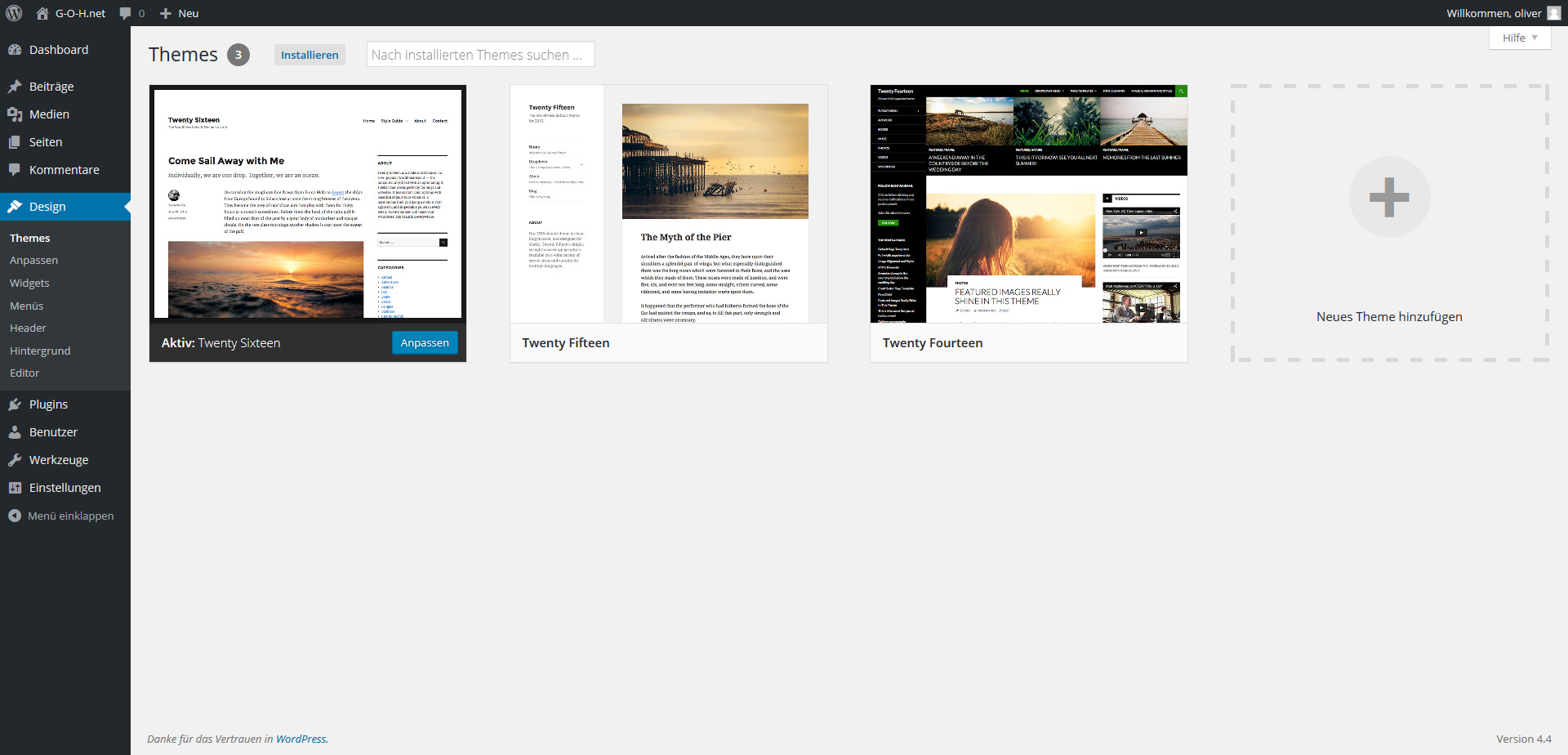Screen dimensions: 1568x755
Task: Click the Einstellungen settings icon
Action: point(15,488)
